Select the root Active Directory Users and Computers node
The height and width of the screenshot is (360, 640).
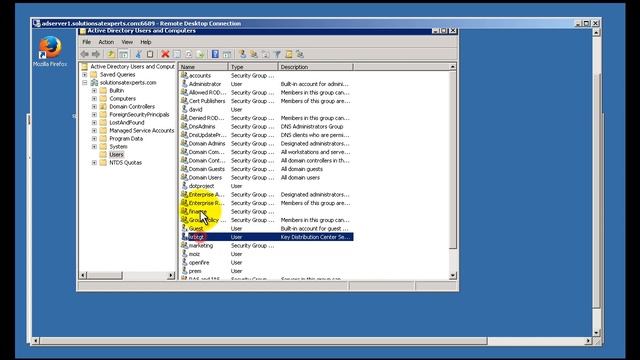132,67
